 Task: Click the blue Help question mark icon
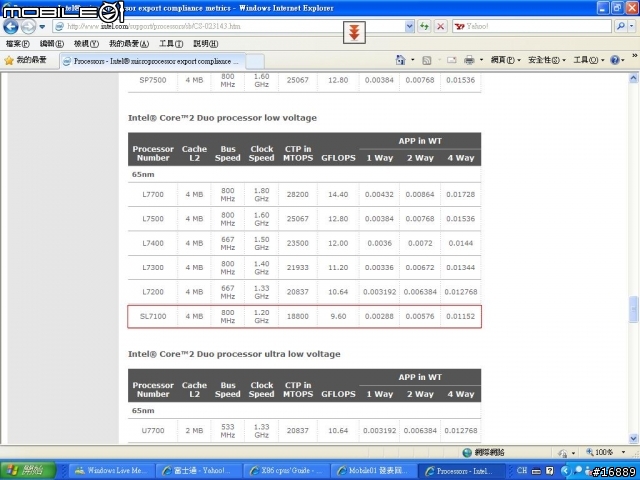(615, 60)
